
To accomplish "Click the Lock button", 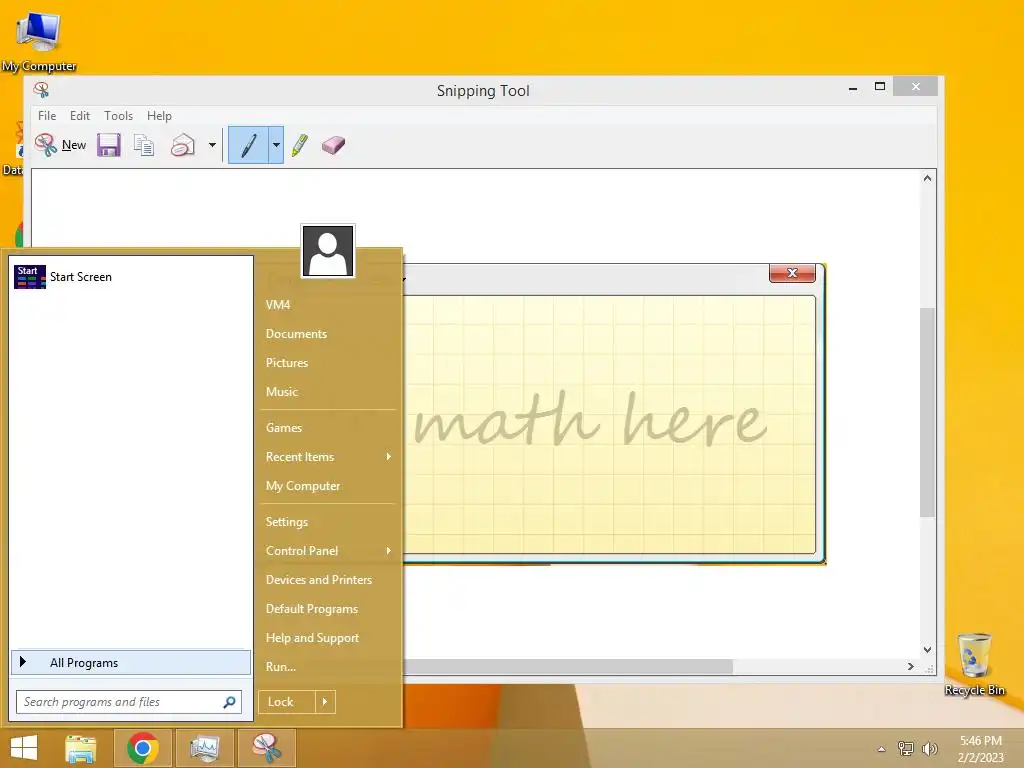I will [x=287, y=702].
